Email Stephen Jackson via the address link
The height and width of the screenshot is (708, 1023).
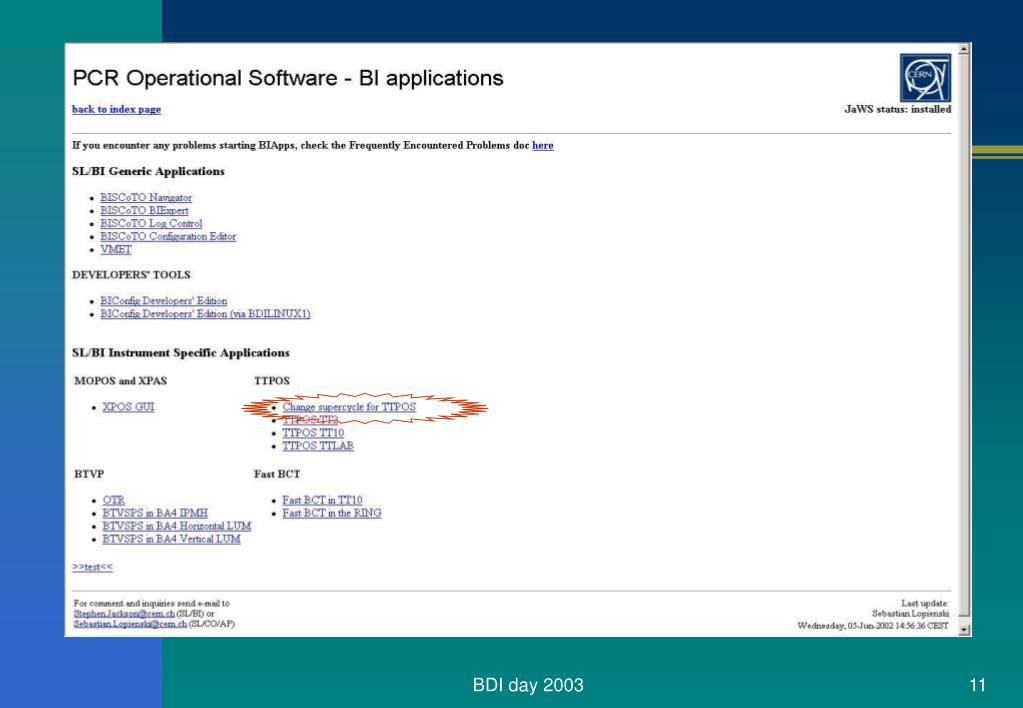click(x=123, y=613)
